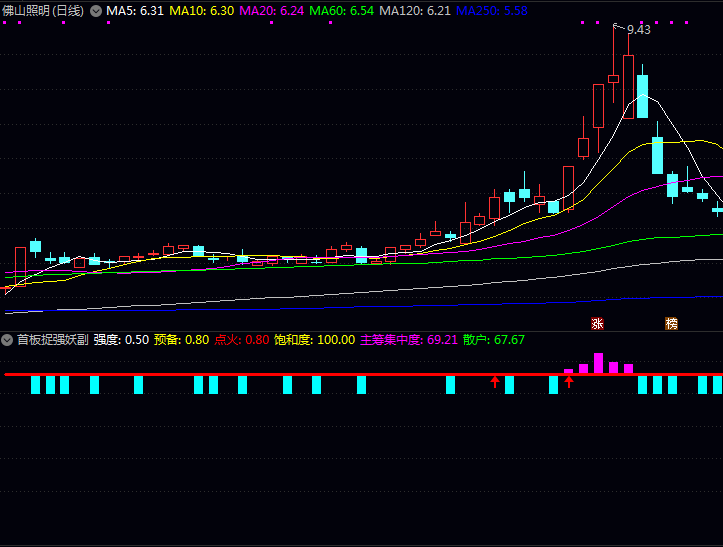Image resolution: width=723 pixels, height=547 pixels.
Task: Click the 佛山照明(日线) chart title
Action: tap(44, 11)
